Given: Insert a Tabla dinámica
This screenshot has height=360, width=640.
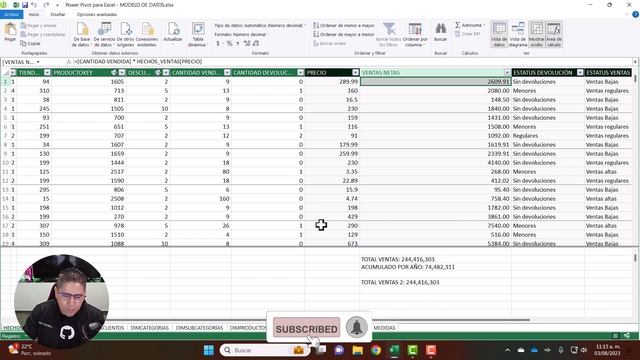Looking at the screenshot, I should (198, 35).
